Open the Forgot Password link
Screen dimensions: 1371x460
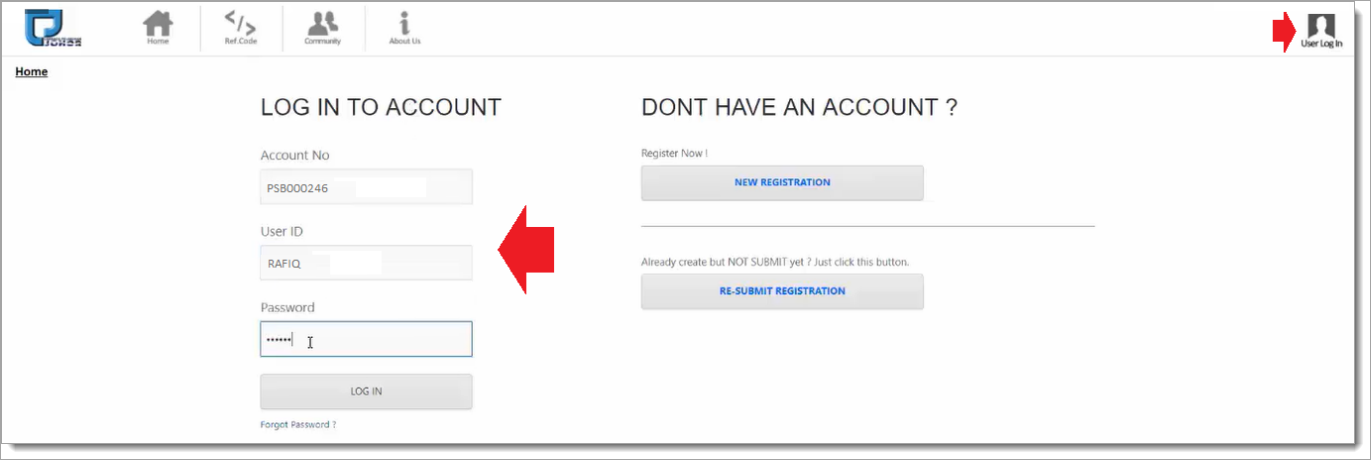[298, 425]
